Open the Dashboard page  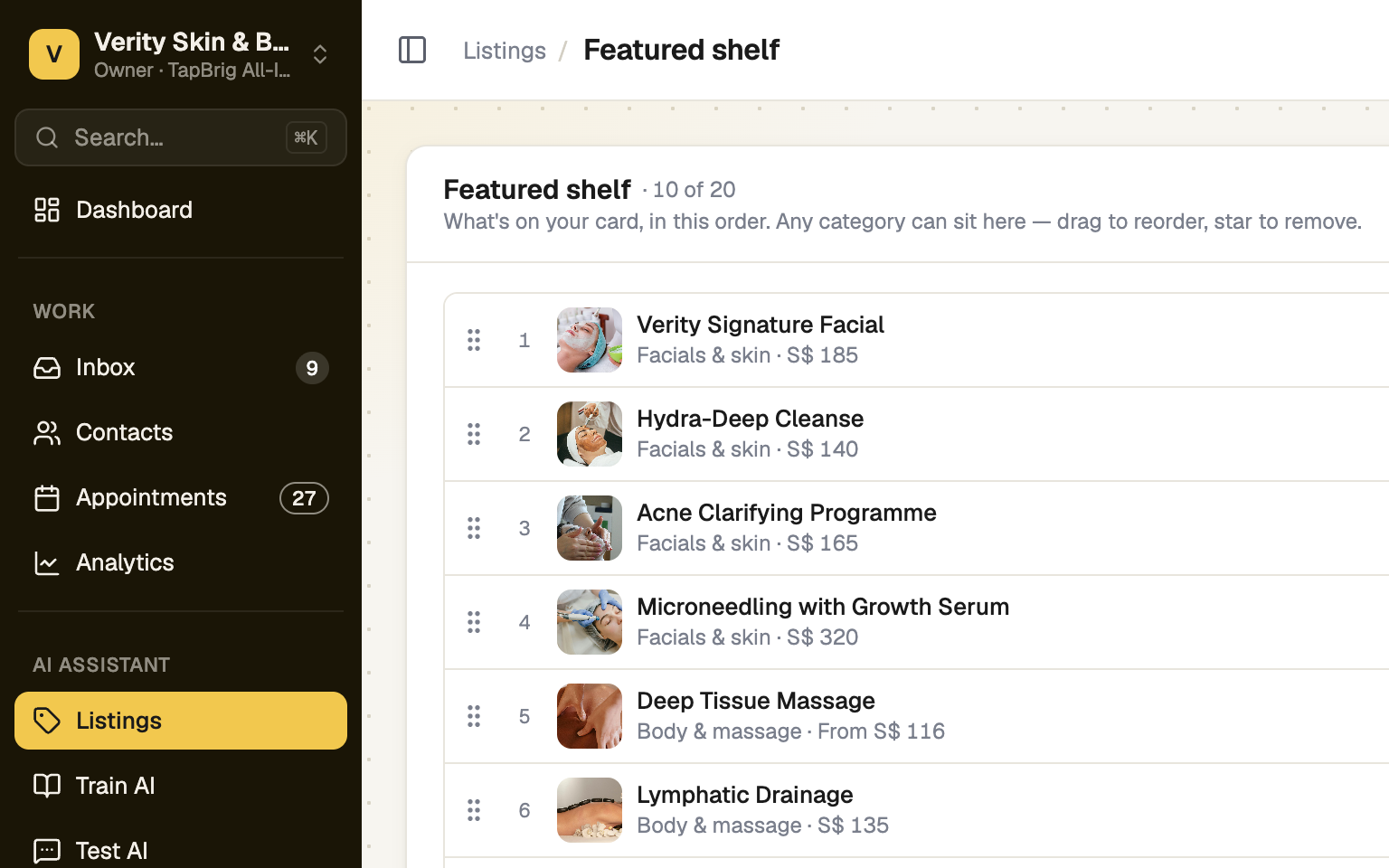tap(181, 210)
